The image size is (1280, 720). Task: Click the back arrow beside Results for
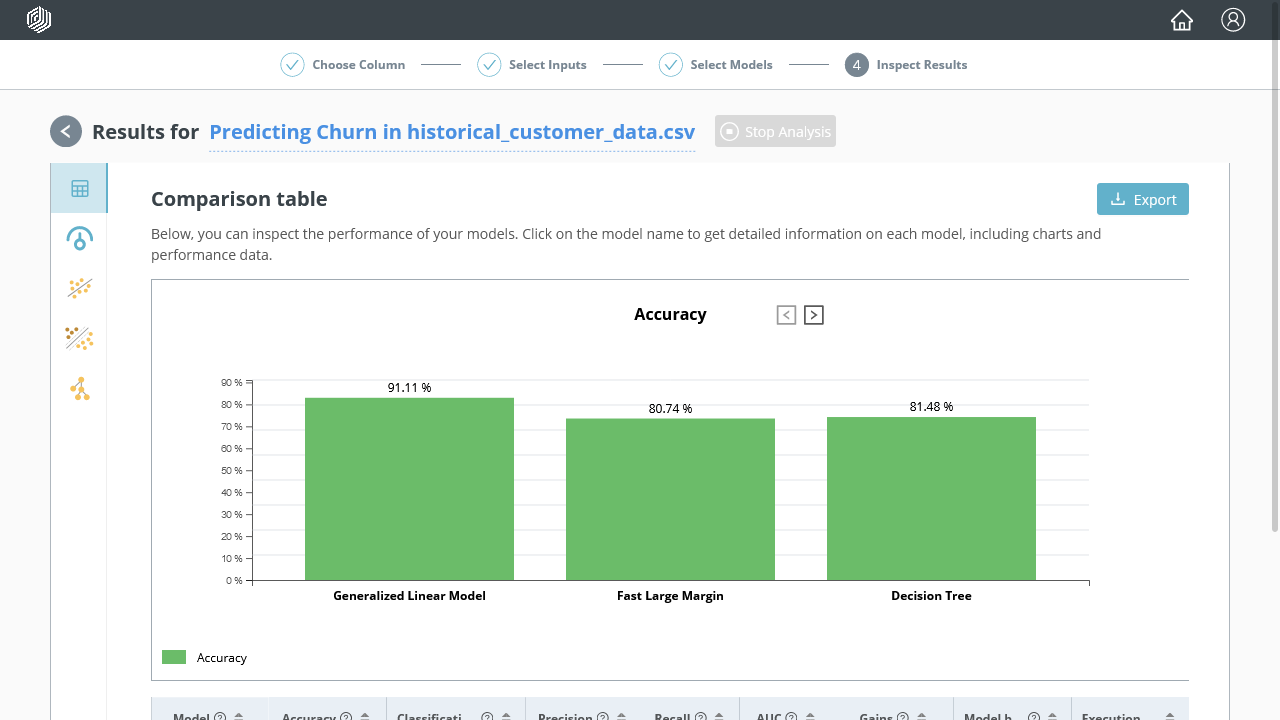tap(66, 131)
